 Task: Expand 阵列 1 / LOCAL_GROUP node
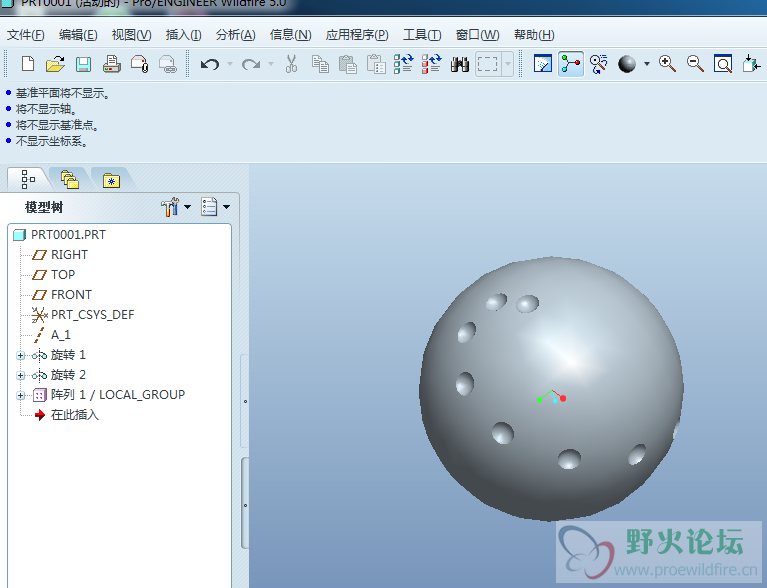coord(20,395)
